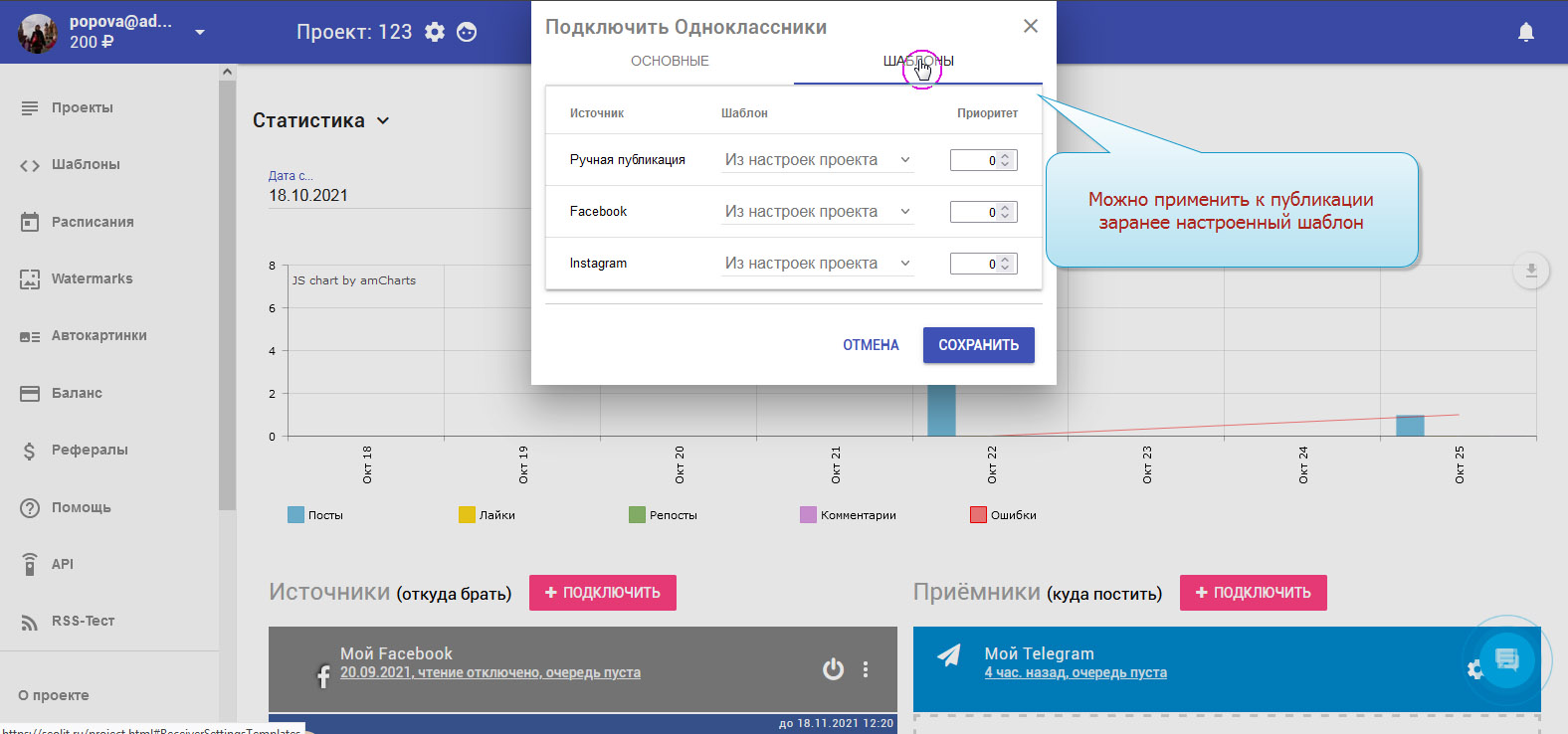This screenshot has height=734, width=1568.
Task: Open the Расписания menu item
Action: pos(92,222)
